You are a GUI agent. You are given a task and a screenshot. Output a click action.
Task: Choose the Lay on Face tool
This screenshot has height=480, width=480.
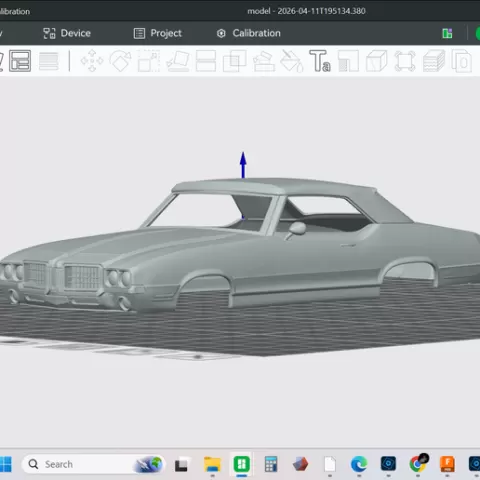pos(178,61)
